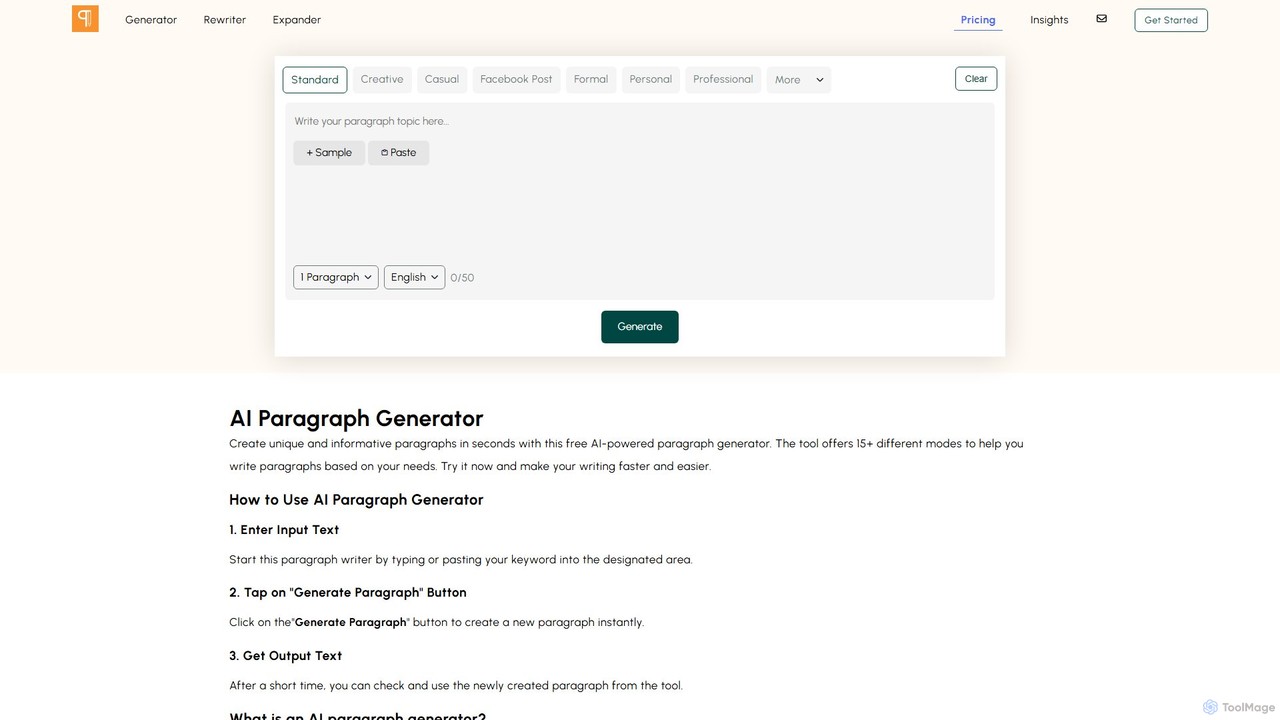Open the Expander tool
1280x720 pixels.
[x=297, y=20]
